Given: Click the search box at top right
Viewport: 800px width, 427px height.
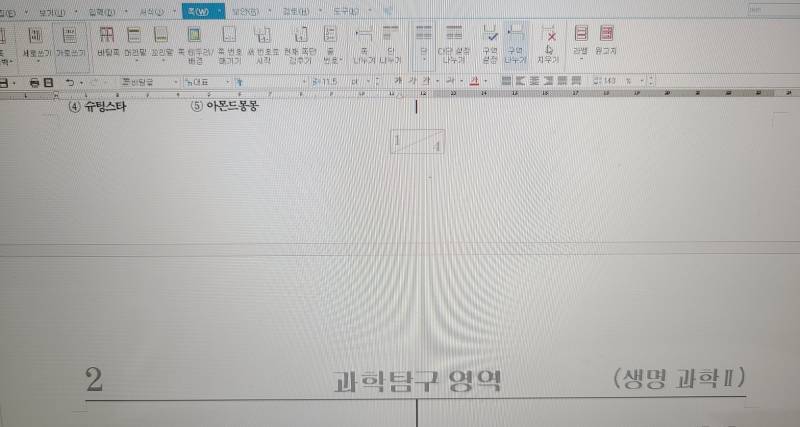Looking at the screenshot, I should click(773, 10).
